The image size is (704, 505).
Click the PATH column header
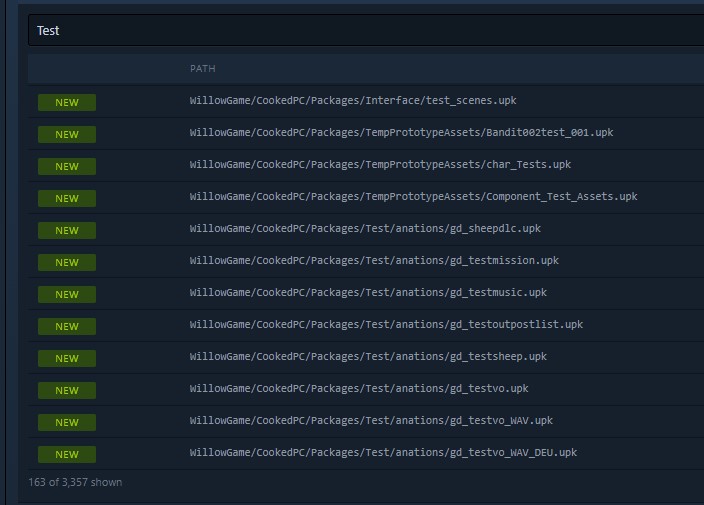coord(202,69)
